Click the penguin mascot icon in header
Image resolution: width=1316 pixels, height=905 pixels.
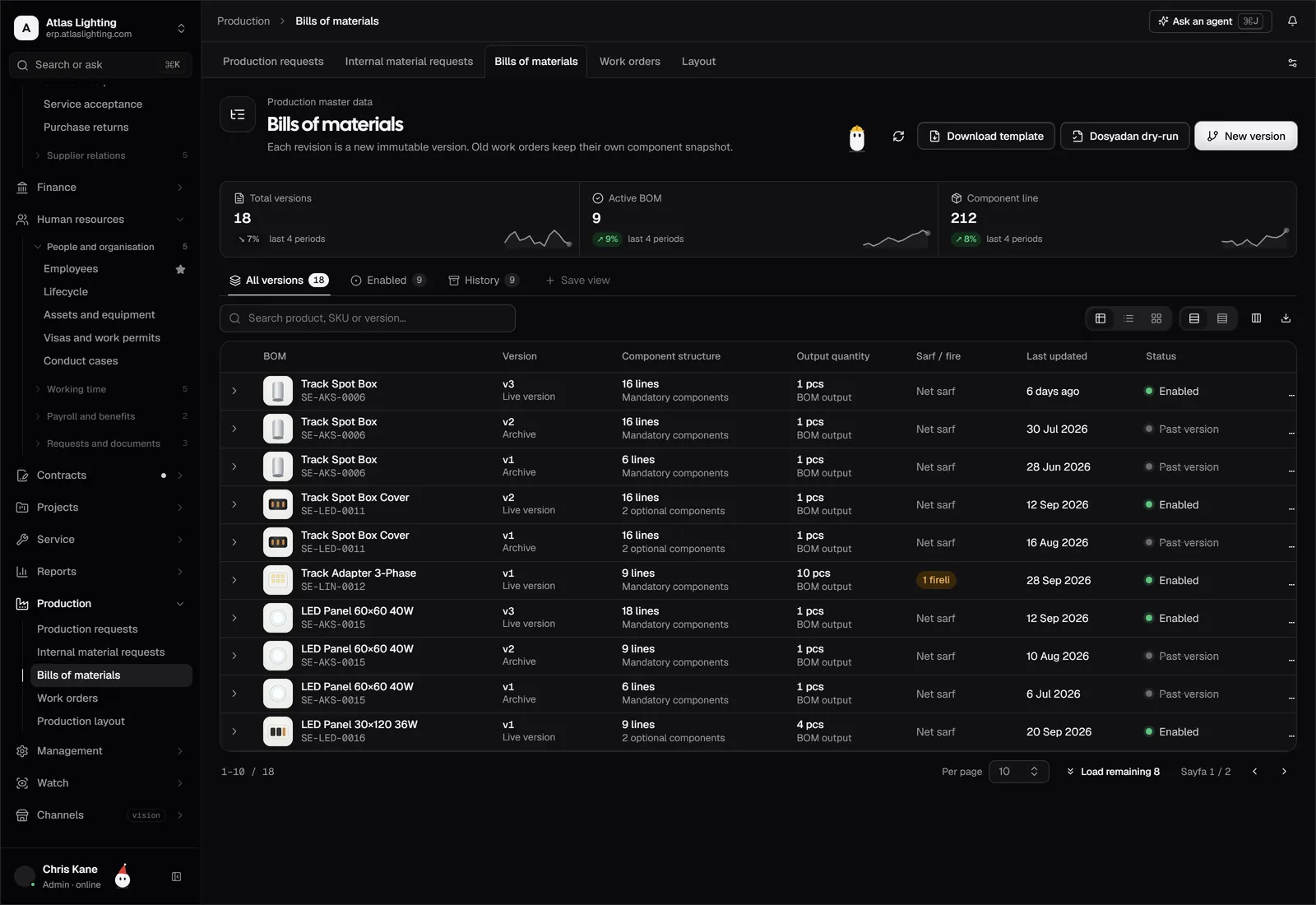[857, 138]
